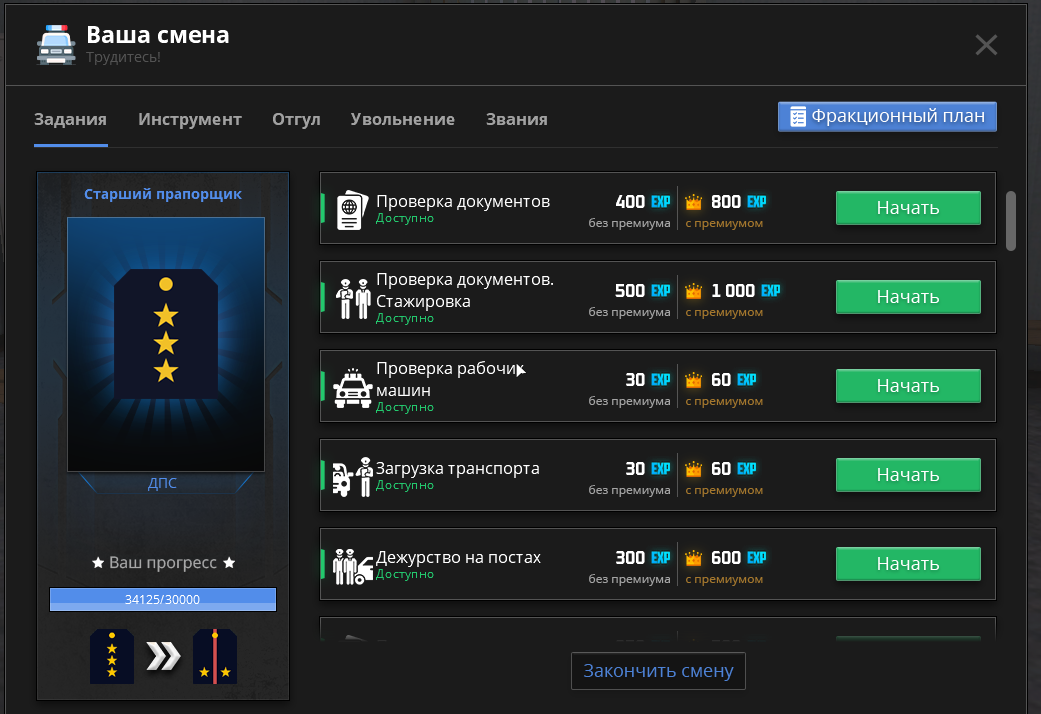This screenshot has height=714, width=1041.
Task: Click the post duty officers icon
Action: (352, 565)
